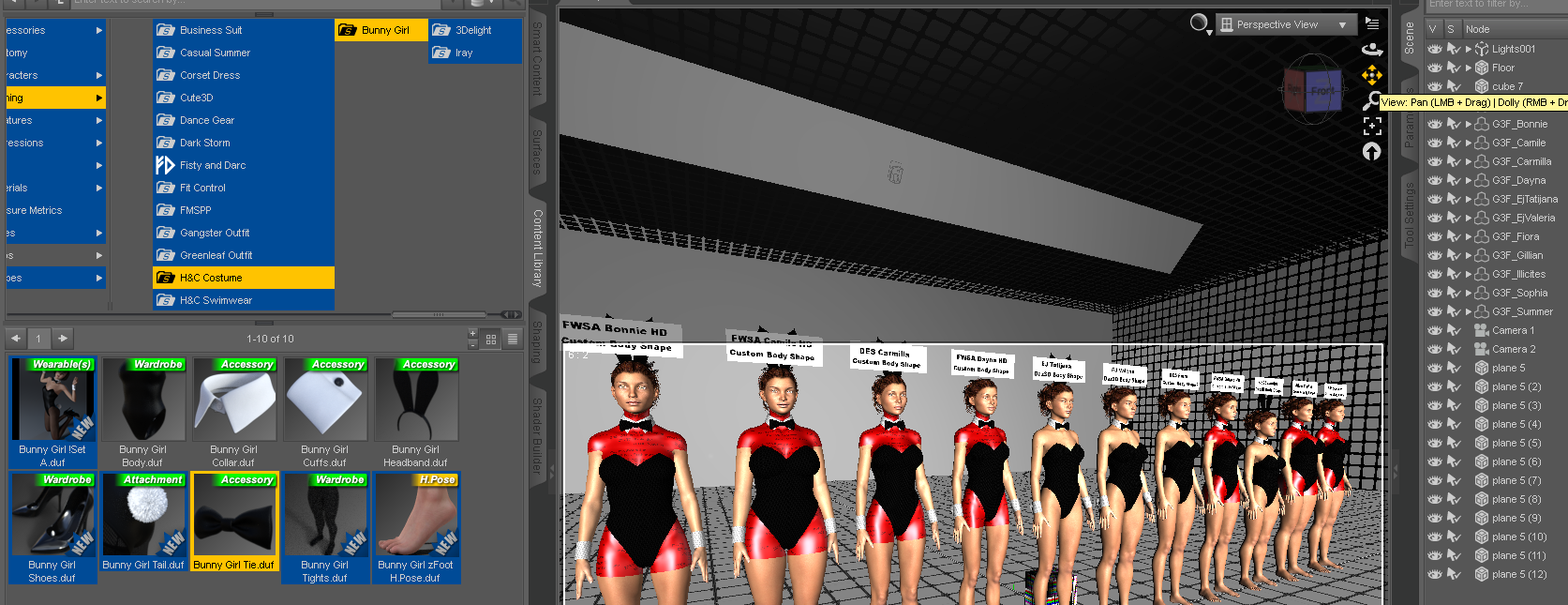The height and width of the screenshot is (605, 1568).
Task: Open the Surfaces side tab
Action: pos(537,152)
